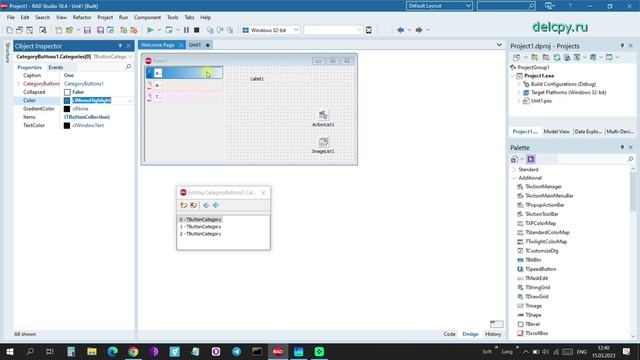Open the File menu
Image resolution: width=640 pixels, height=360 pixels.
11,18
